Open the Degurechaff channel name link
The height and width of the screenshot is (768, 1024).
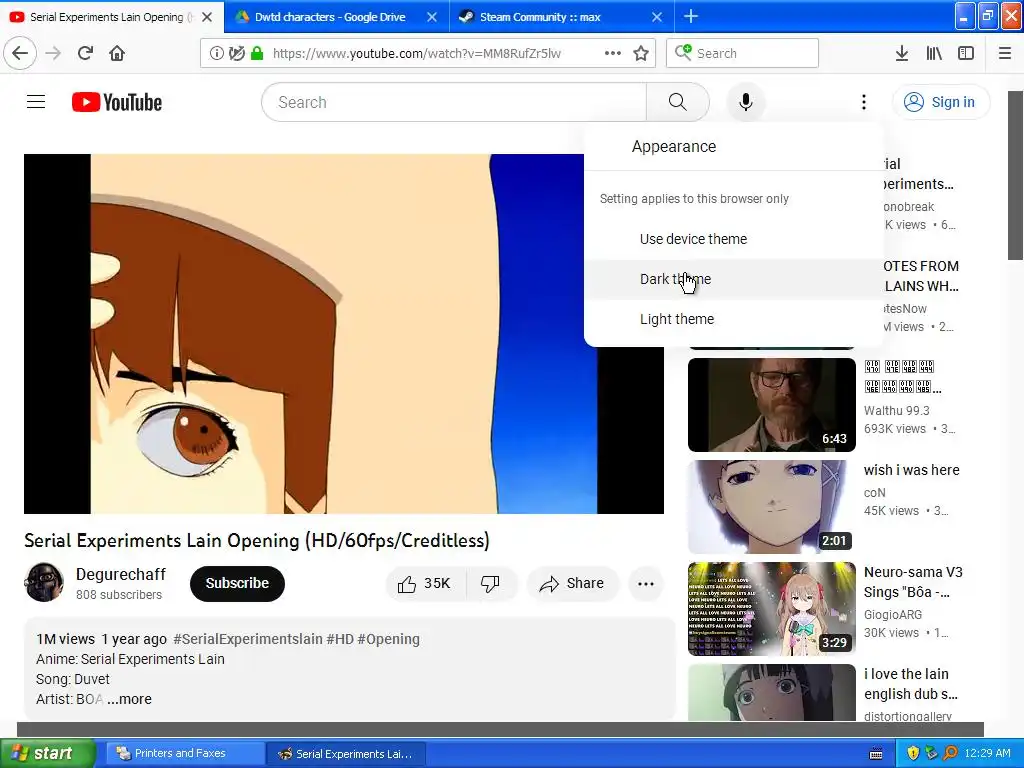tap(121, 574)
